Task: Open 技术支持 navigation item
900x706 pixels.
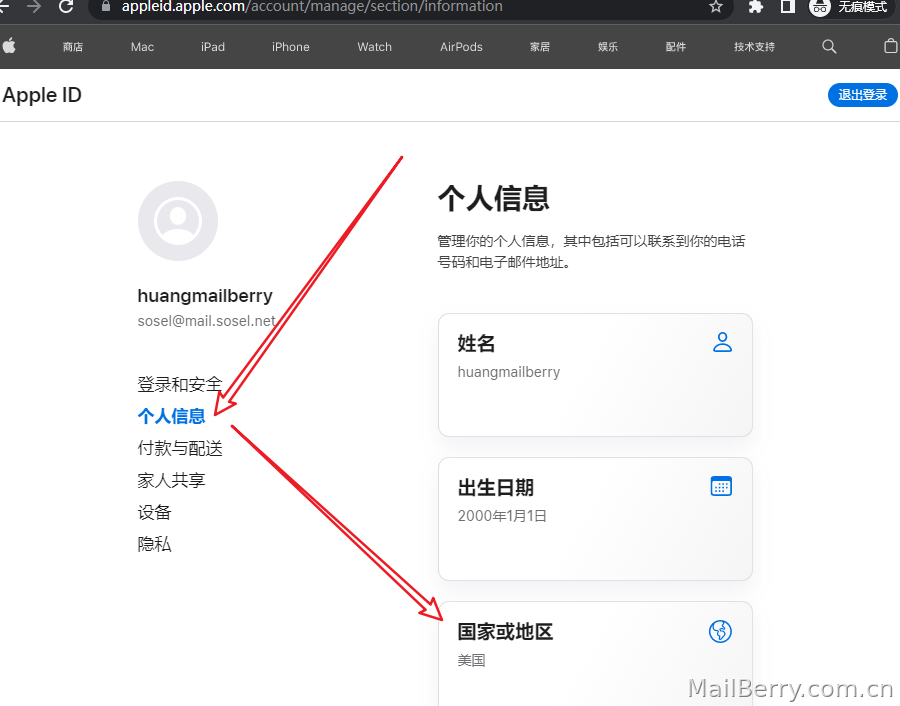Action: point(754,47)
